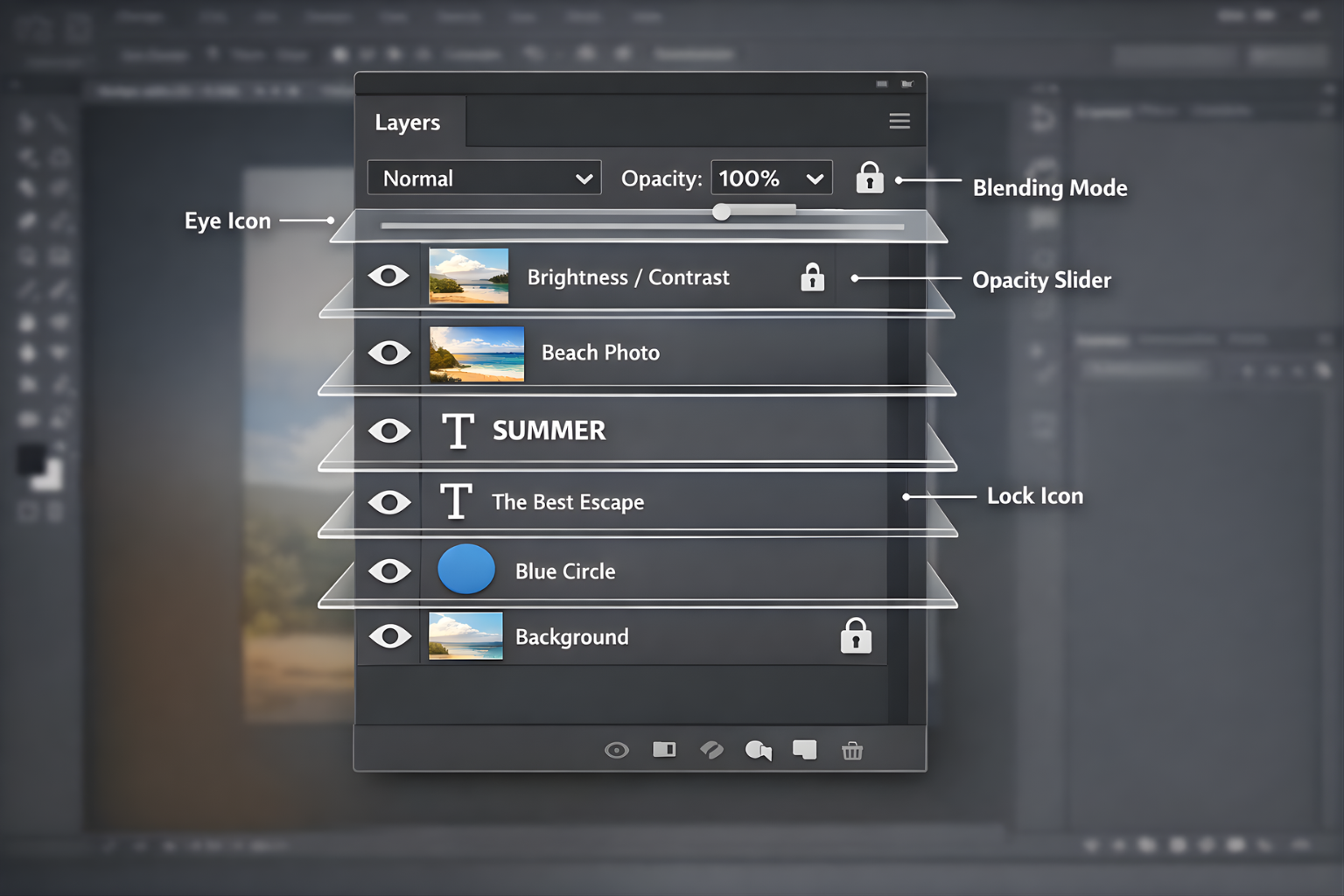Viewport: 1344px width, 896px height.
Task: Unlock the Background layer via its lock icon
Action: point(856,636)
